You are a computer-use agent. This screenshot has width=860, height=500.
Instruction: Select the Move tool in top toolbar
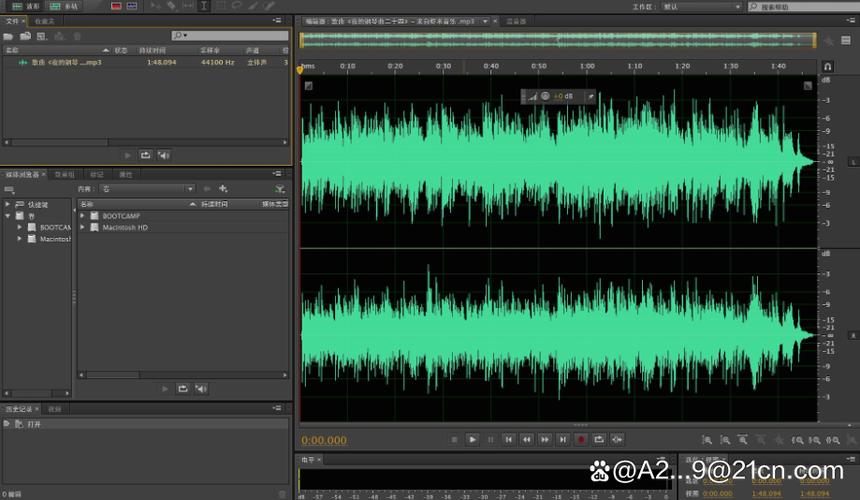(155, 5)
